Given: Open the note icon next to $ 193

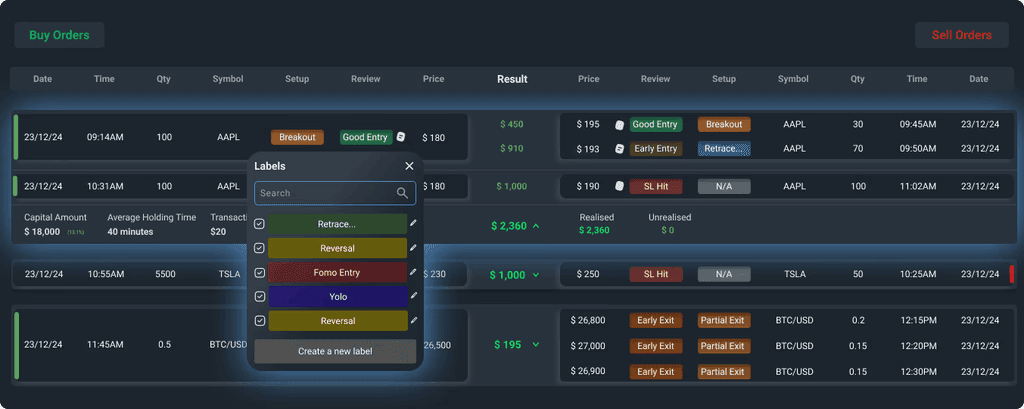Looking at the screenshot, I should 620,149.
